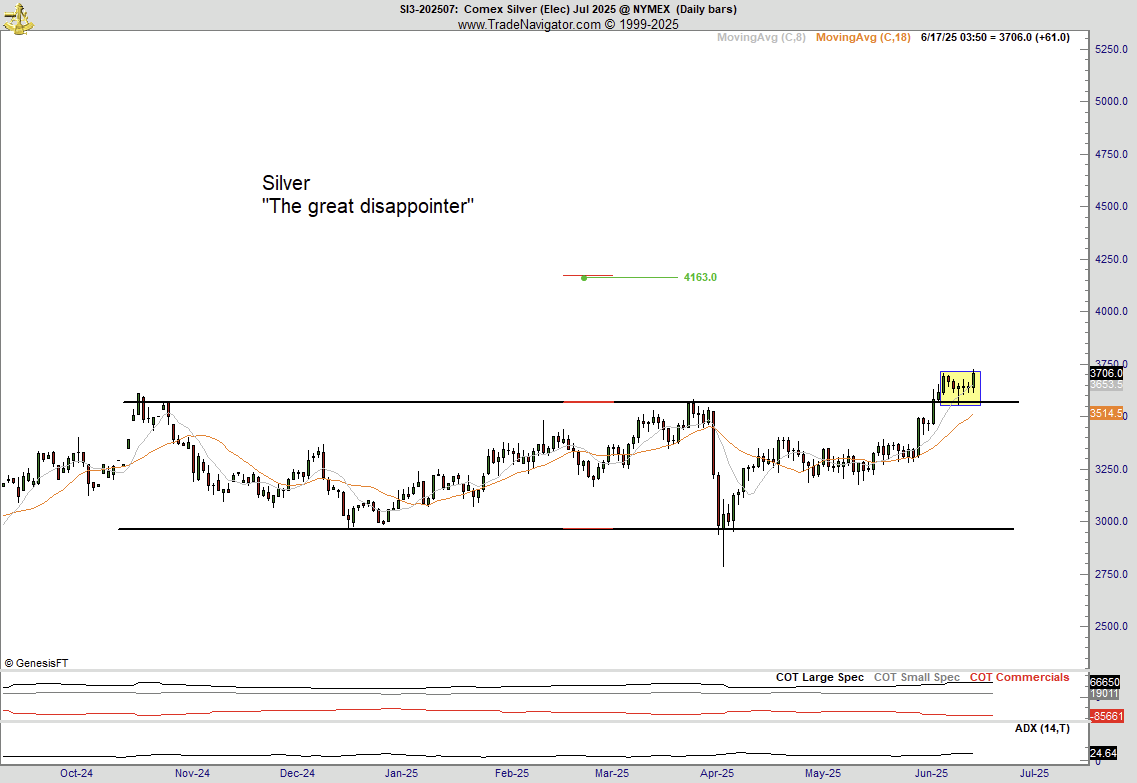Image resolution: width=1137 pixels, height=783 pixels.
Task: Click the 66650 COT value tag
Action: click(1105, 682)
